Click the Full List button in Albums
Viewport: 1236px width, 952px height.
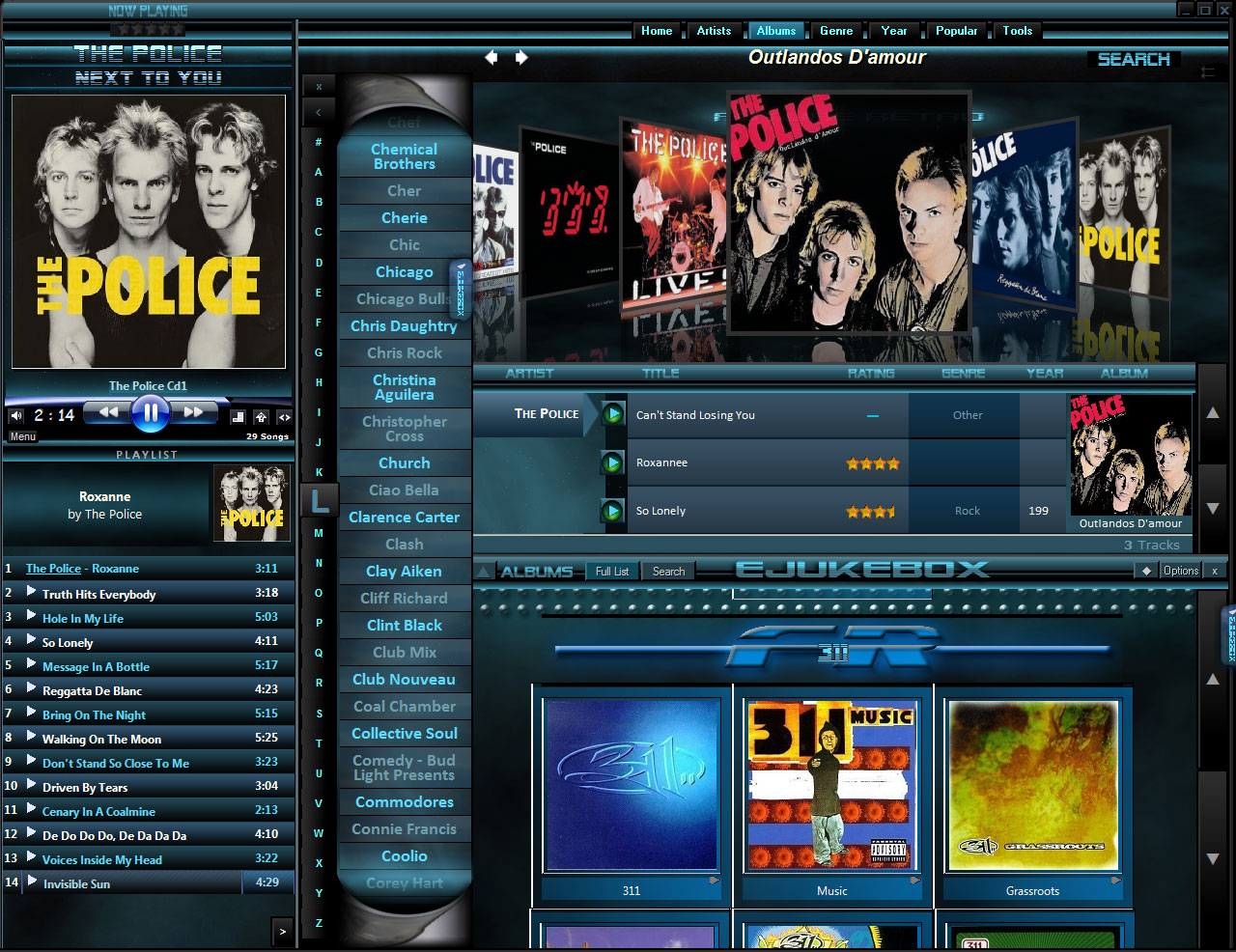611,572
